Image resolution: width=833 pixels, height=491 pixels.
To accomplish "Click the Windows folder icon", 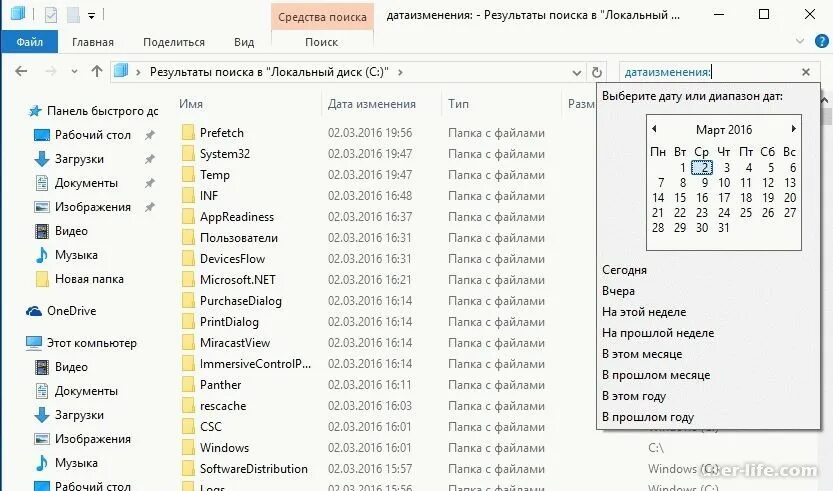I will 188,447.
